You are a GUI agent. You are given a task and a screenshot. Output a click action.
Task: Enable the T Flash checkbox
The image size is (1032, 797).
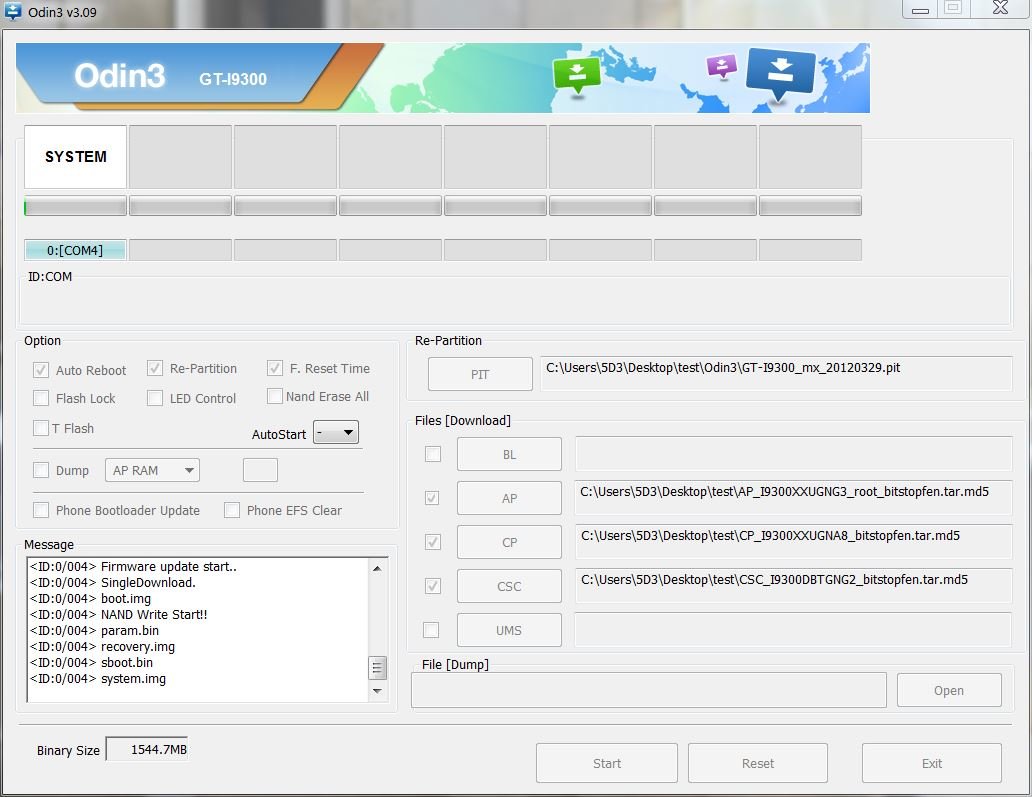(41, 428)
